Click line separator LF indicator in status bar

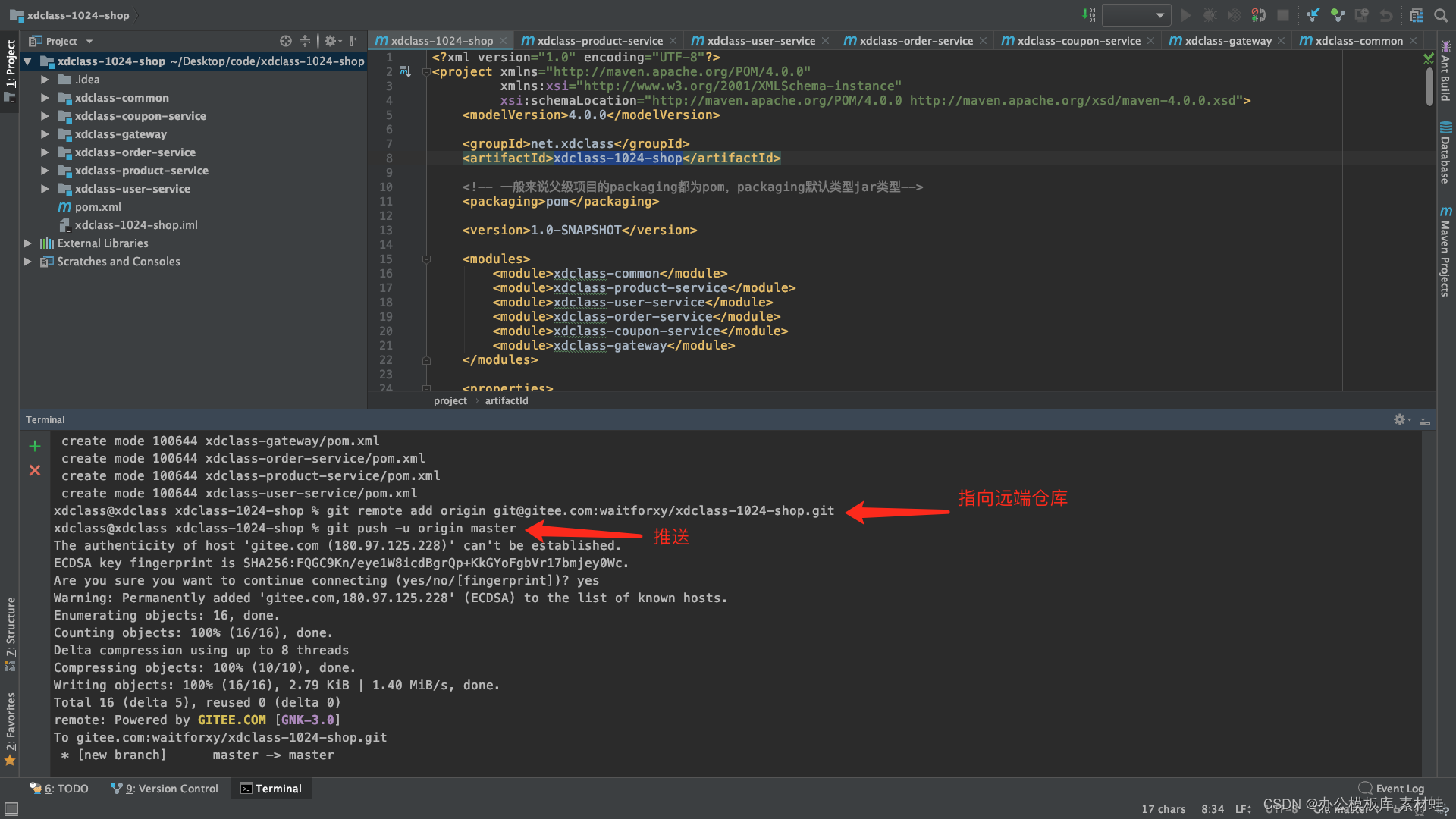tap(1244, 809)
